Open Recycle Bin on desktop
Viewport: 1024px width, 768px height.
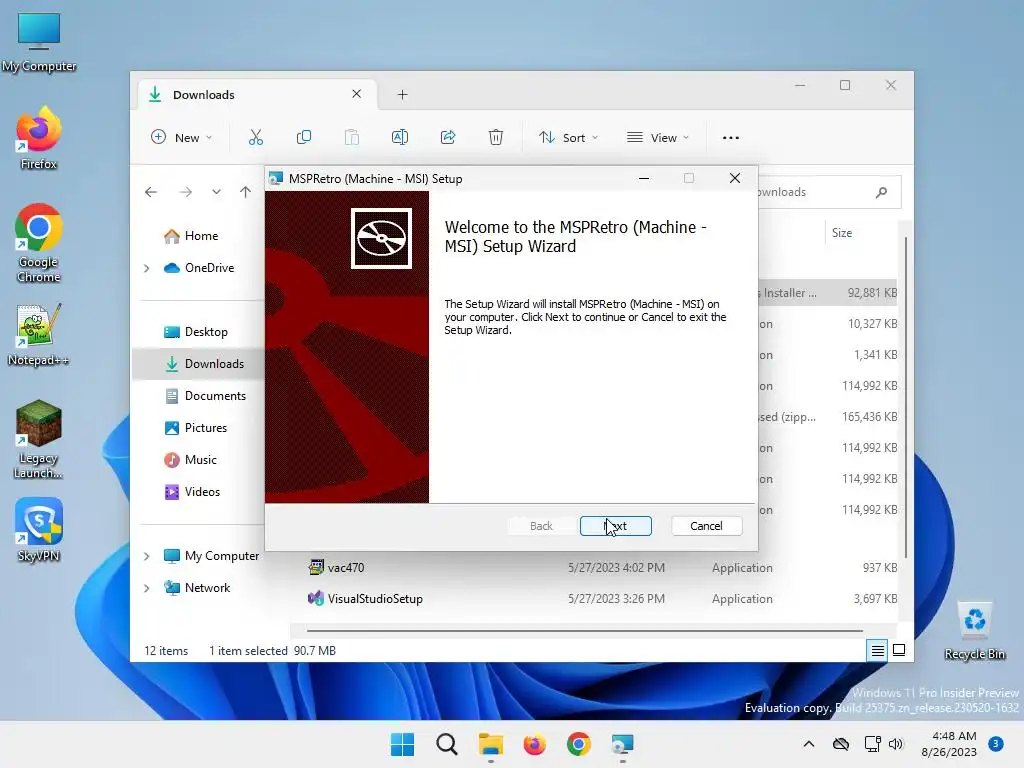pyautogui.click(x=974, y=631)
